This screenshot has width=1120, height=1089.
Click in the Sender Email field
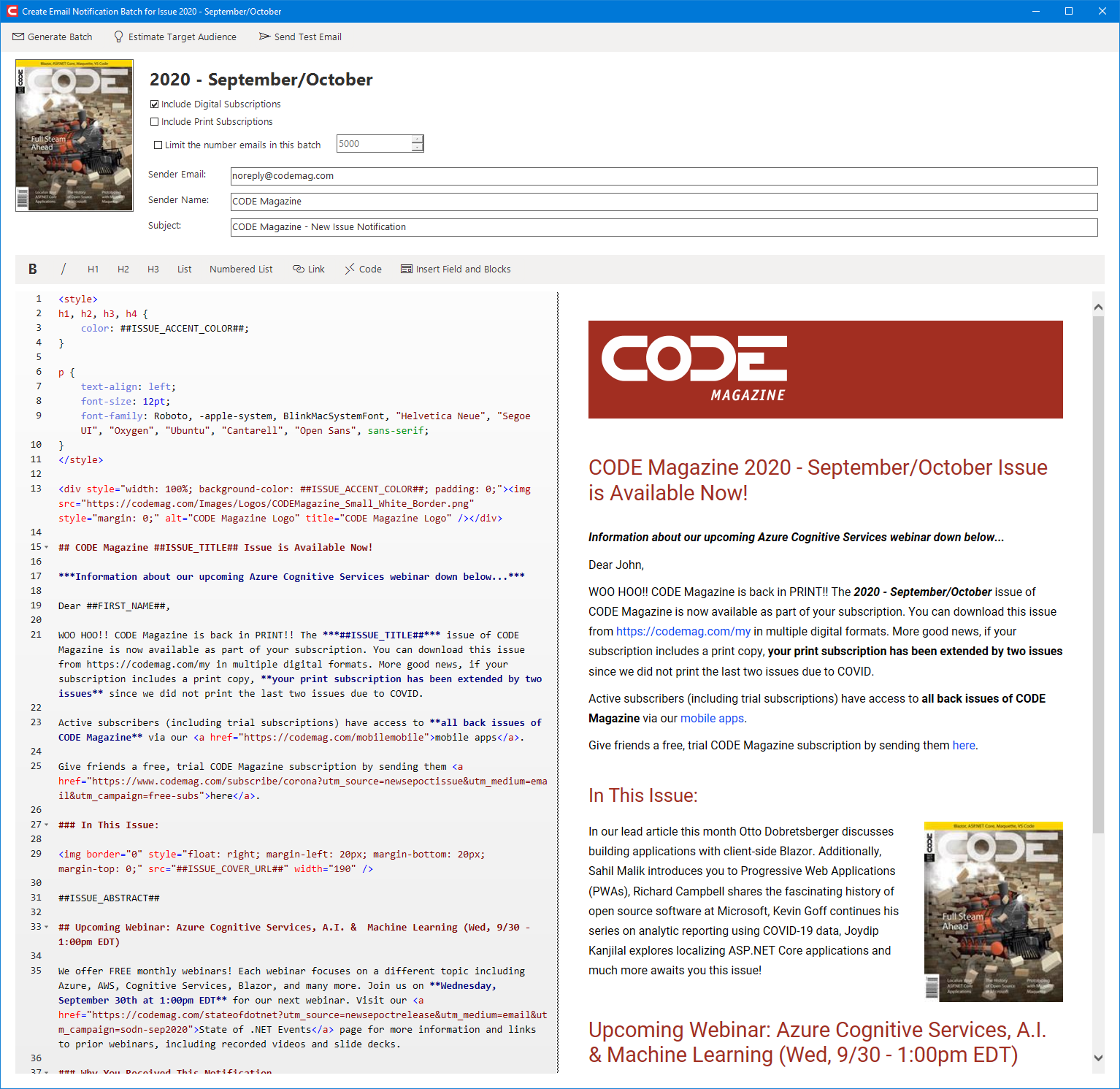coord(664,176)
